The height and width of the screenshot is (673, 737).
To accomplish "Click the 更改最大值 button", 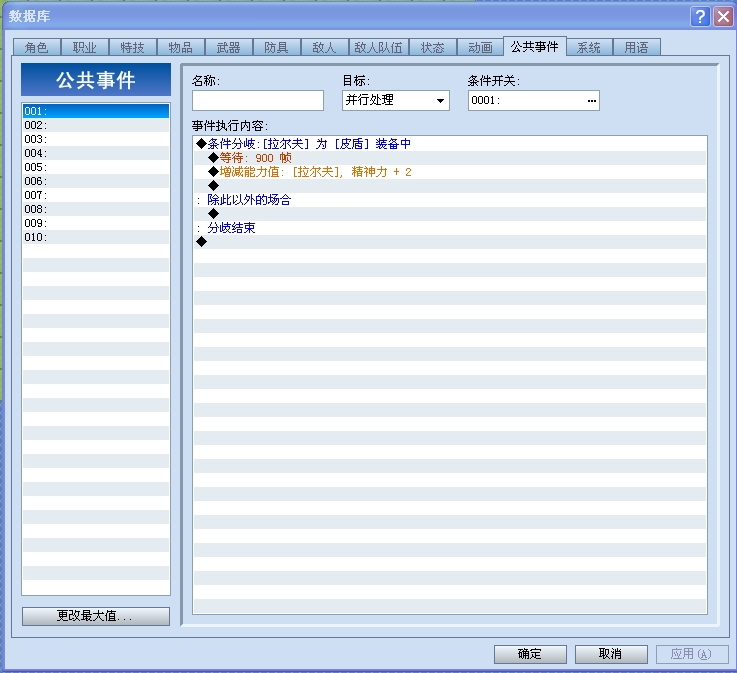I will click(96, 616).
